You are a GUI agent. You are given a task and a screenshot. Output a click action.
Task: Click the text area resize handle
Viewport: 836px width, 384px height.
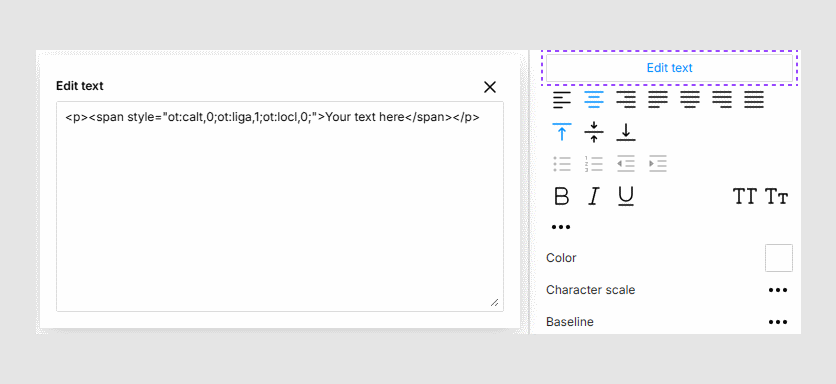tap(495, 302)
